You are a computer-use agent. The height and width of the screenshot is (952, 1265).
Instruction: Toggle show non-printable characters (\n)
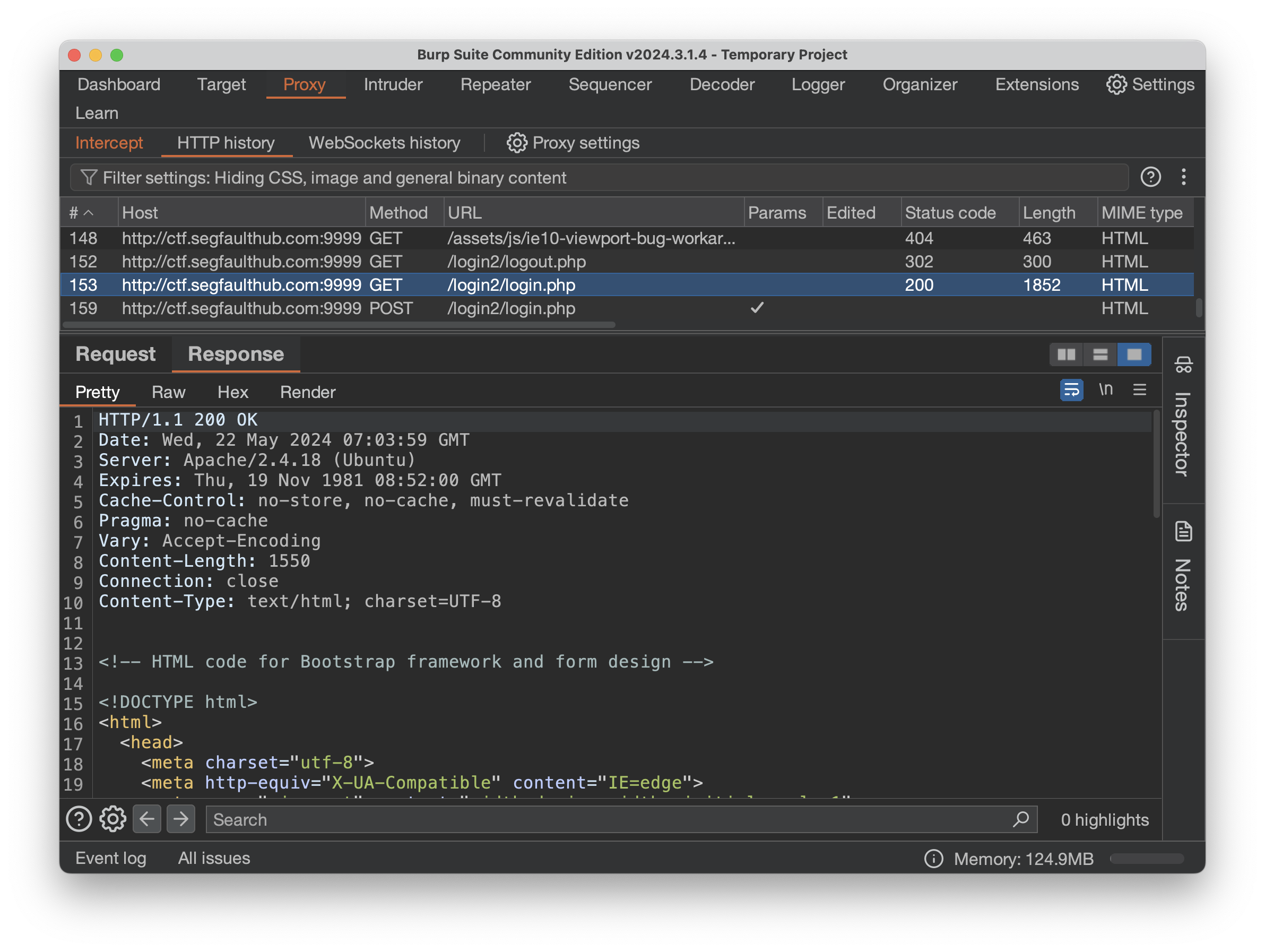1105,391
